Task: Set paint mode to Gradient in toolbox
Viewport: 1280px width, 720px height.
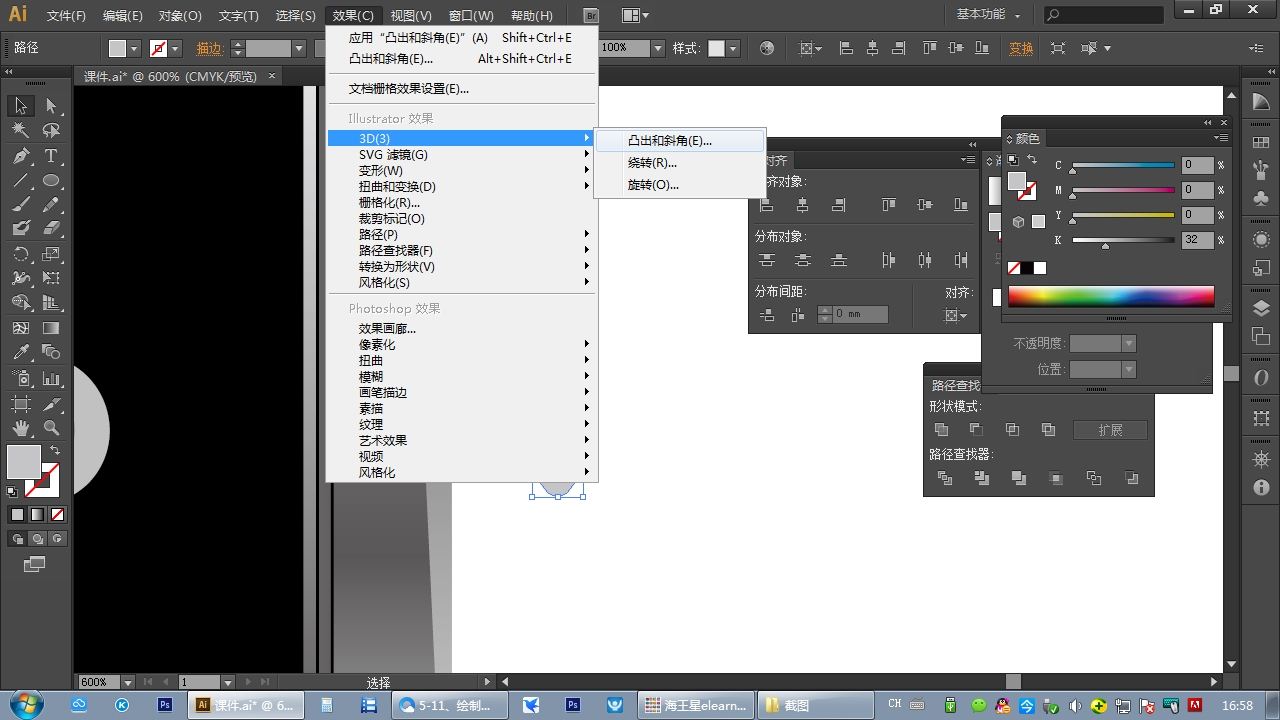Action: tap(37, 515)
